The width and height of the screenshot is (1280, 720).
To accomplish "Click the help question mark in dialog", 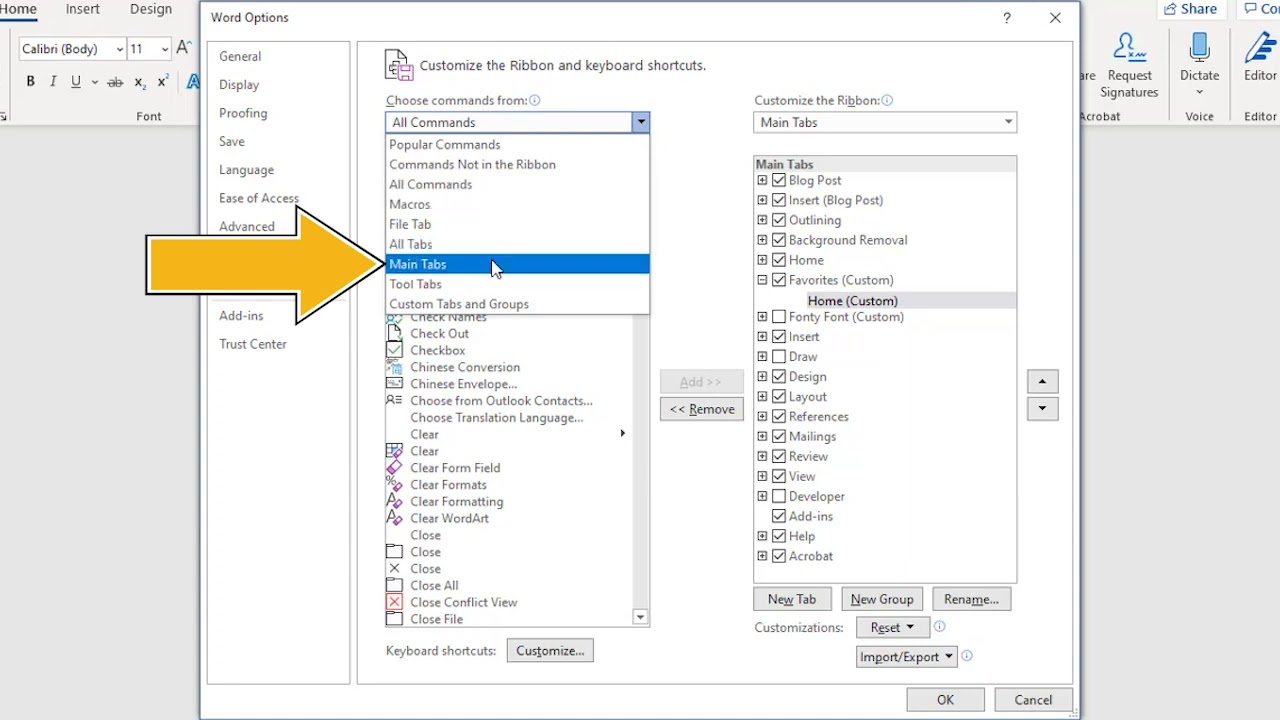I will click(x=1007, y=18).
